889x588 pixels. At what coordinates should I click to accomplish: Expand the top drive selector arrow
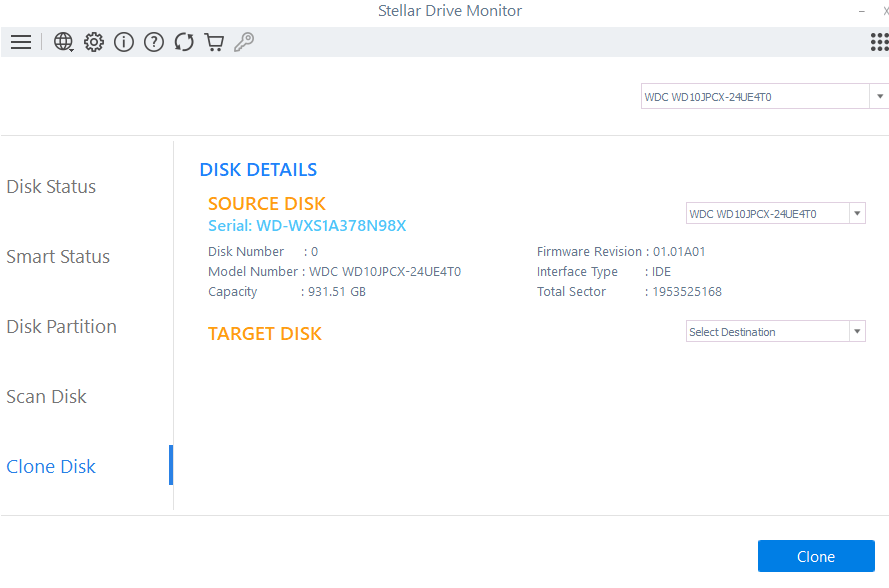click(x=879, y=96)
